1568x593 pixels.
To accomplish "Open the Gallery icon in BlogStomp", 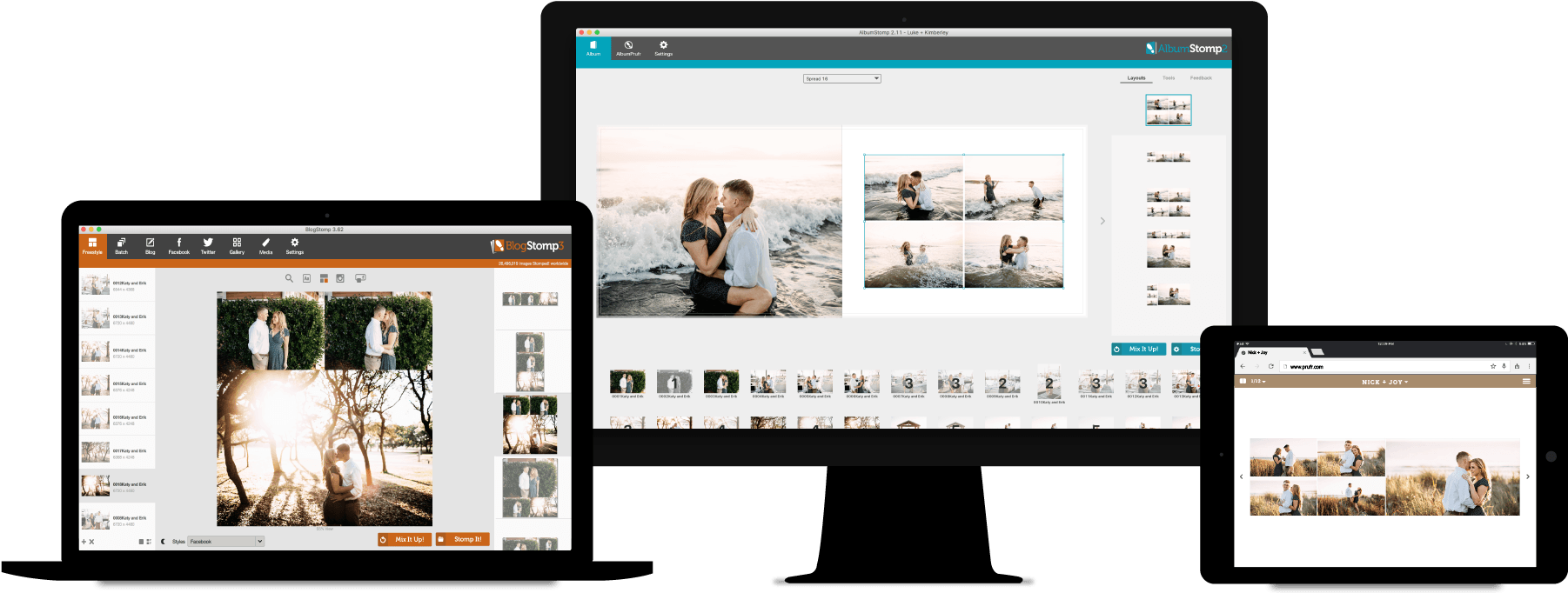I will coord(237,246).
